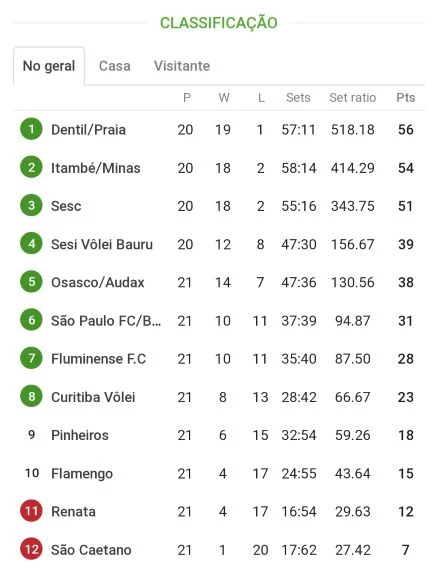The image size is (437, 571).
Task: Click the Sets column header
Action: coord(298,98)
